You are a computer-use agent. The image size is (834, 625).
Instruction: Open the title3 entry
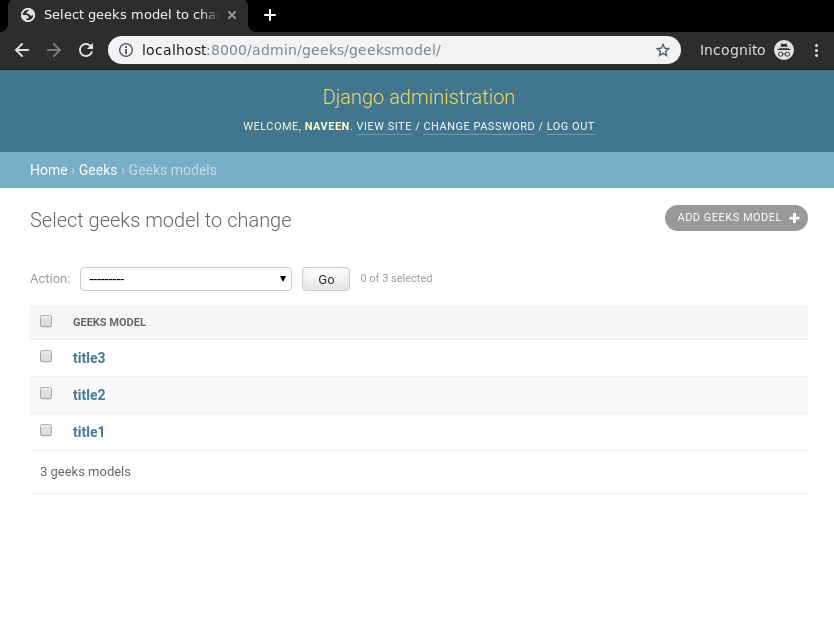(89, 358)
